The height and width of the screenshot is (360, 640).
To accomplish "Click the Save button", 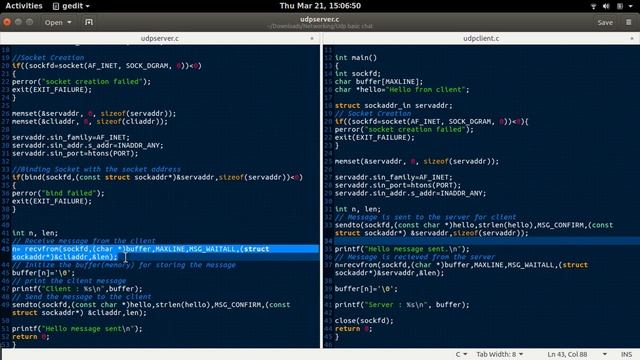I will [x=605, y=22].
